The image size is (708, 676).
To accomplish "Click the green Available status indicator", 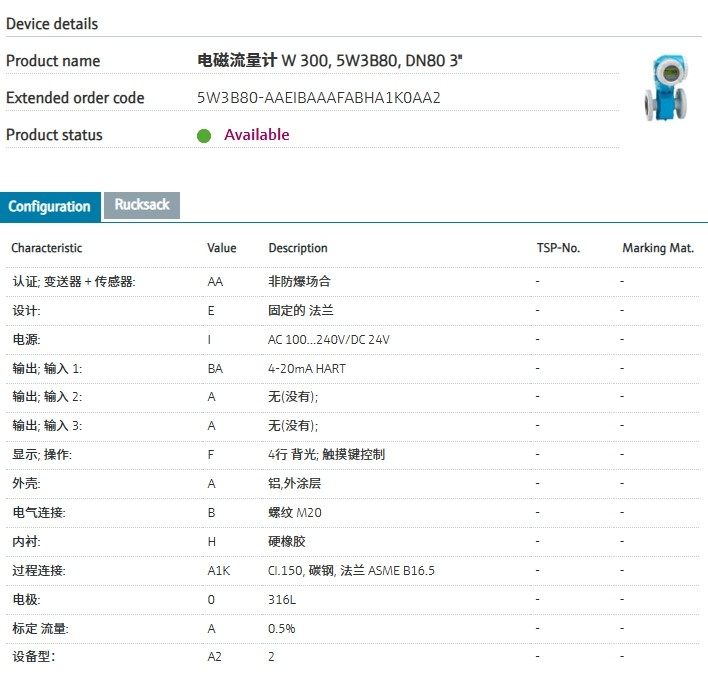I will [204, 136].
